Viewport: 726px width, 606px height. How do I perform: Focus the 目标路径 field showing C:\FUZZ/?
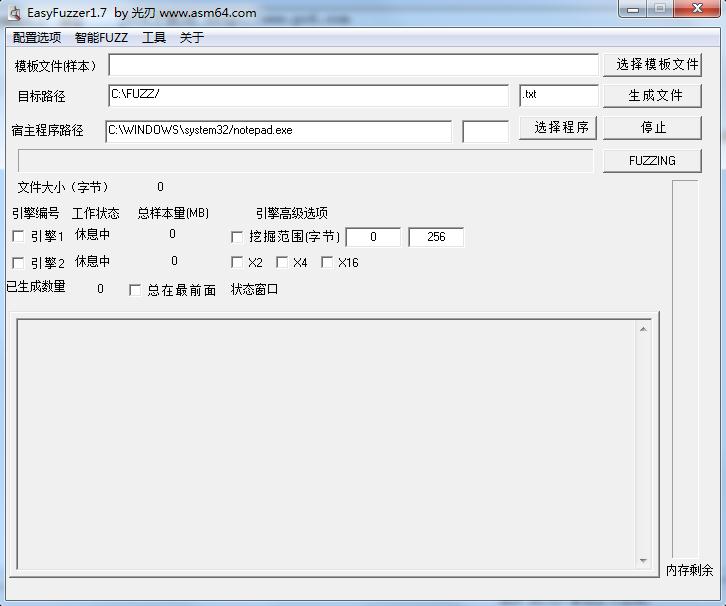309,95
